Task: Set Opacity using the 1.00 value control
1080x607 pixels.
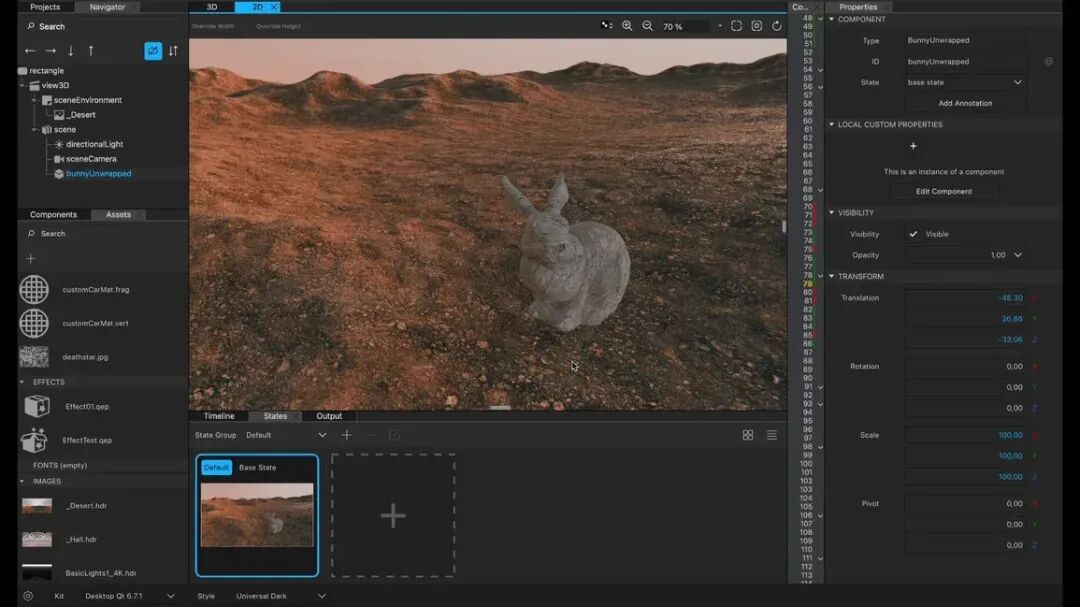Action: [x=1000, y=255]
